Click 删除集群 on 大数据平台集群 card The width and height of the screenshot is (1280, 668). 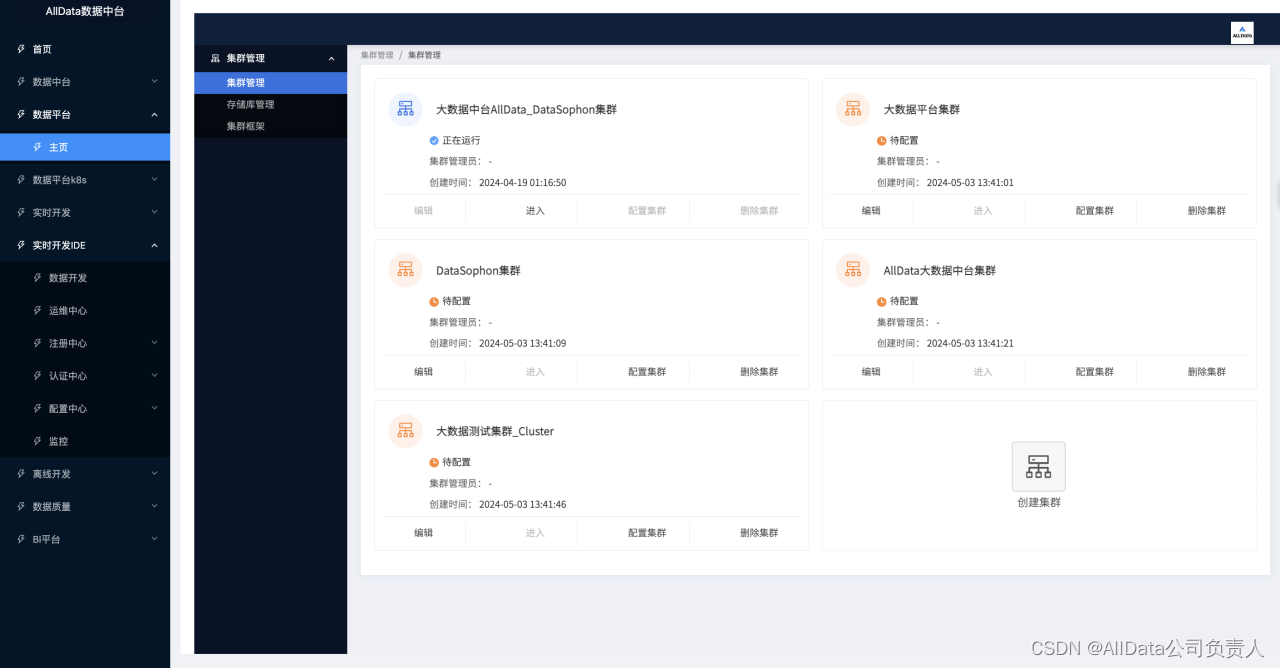coord(1207,211)
